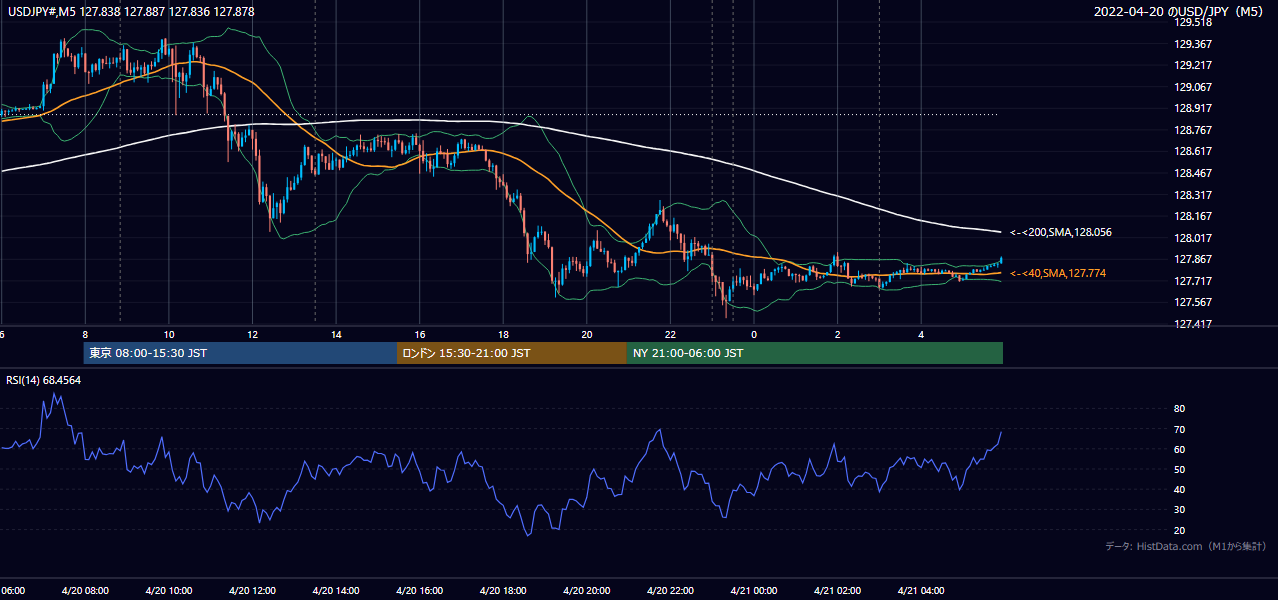This screenshot has height=600, width=1278.
Task: Click RSI scale value 70
Action: [1179, 429]
